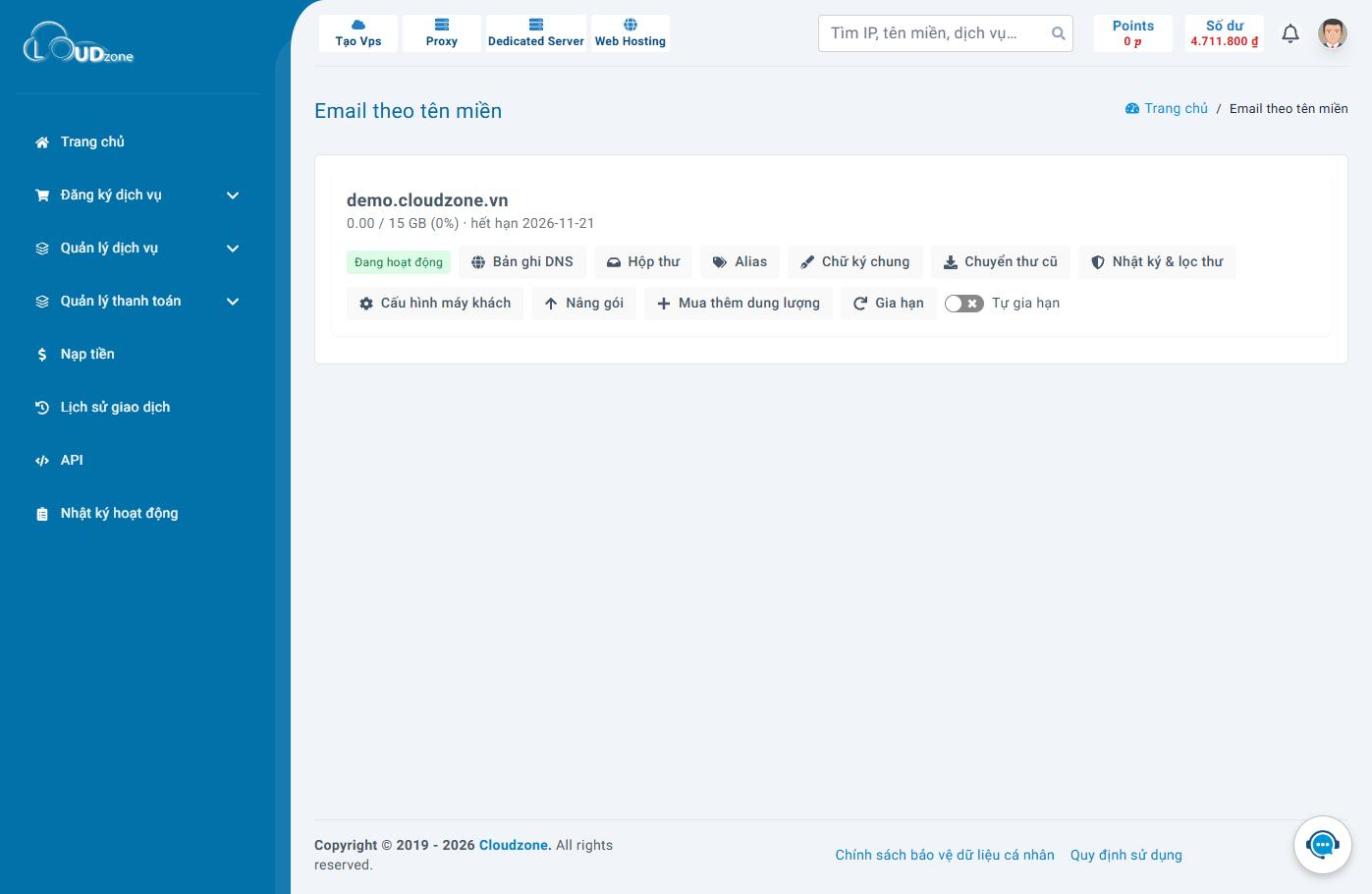Click Mua thêm dung lượng
Image resolution: width=1372 pixels, height=894 pixels.
(x=738, y=303)
